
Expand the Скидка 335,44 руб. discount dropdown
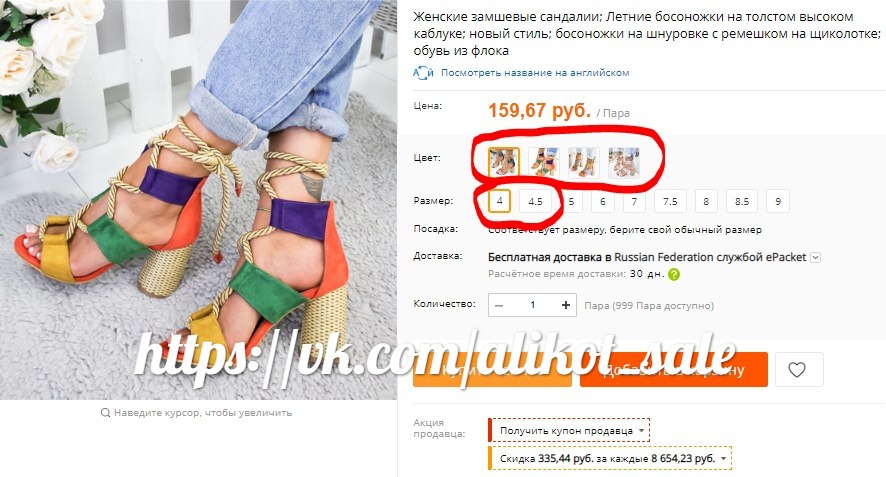(x=610, y=458)
